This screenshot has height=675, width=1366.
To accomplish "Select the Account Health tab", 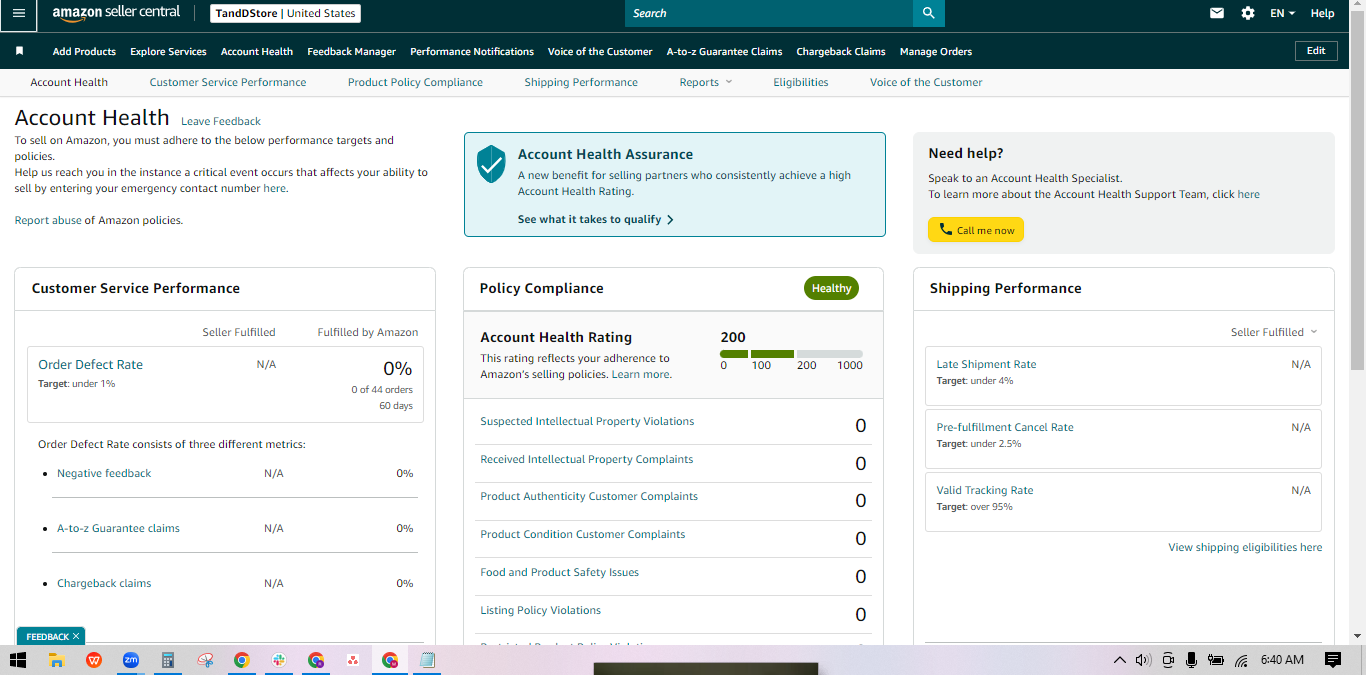I will click(69, 82).
